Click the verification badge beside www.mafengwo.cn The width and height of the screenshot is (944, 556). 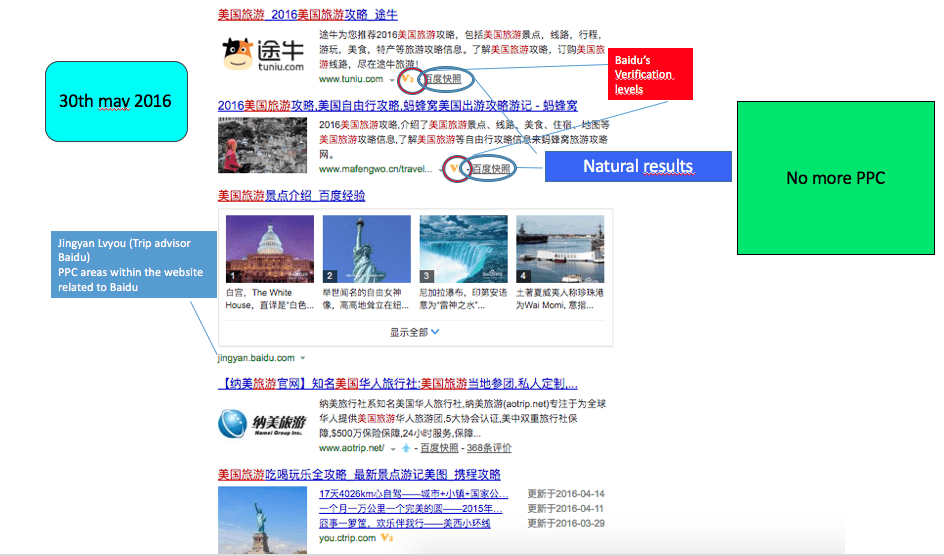[x=455, y=168]
